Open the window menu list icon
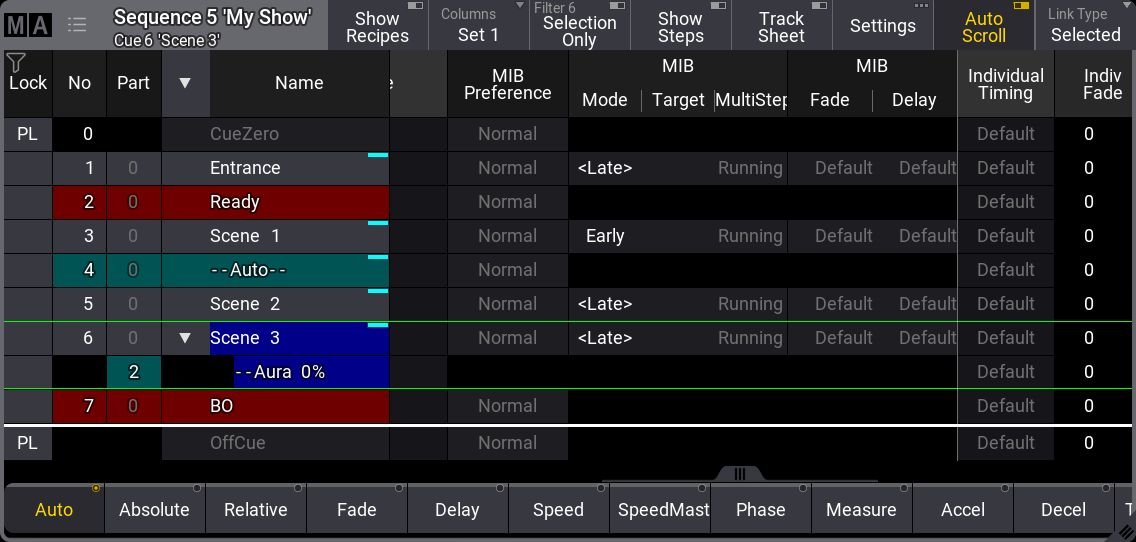The image size is (1136, 542). [76, 25]
